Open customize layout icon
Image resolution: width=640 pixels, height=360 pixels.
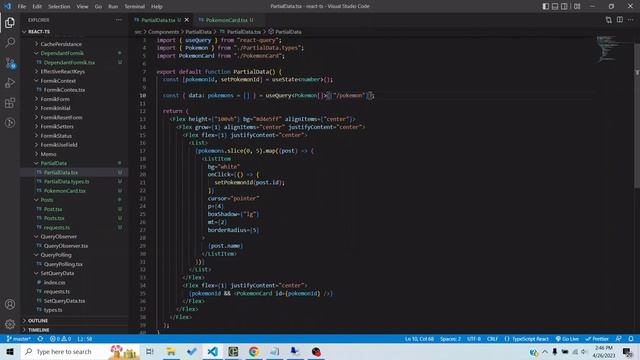pos(577,6)
